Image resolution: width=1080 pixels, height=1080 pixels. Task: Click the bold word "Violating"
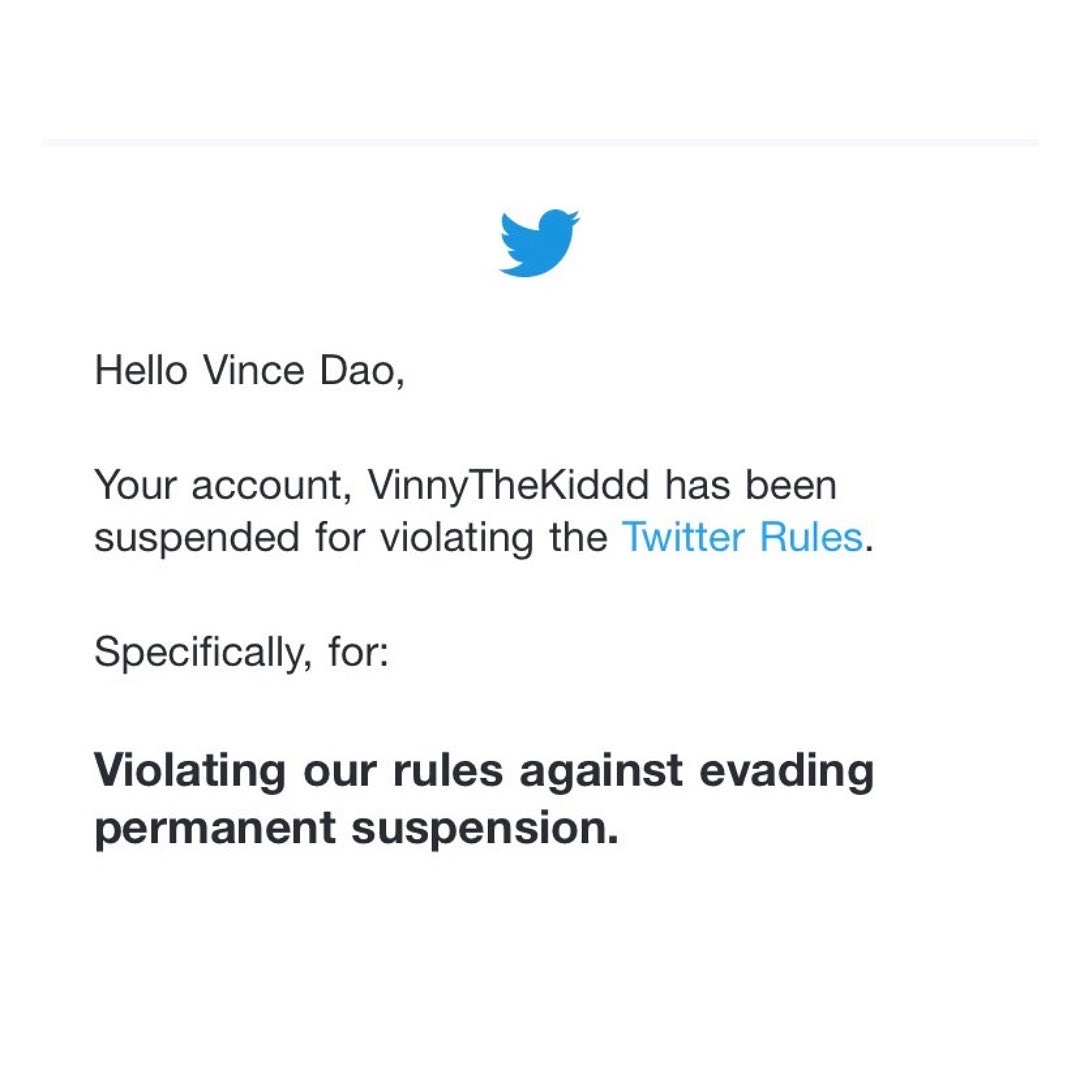190,771
